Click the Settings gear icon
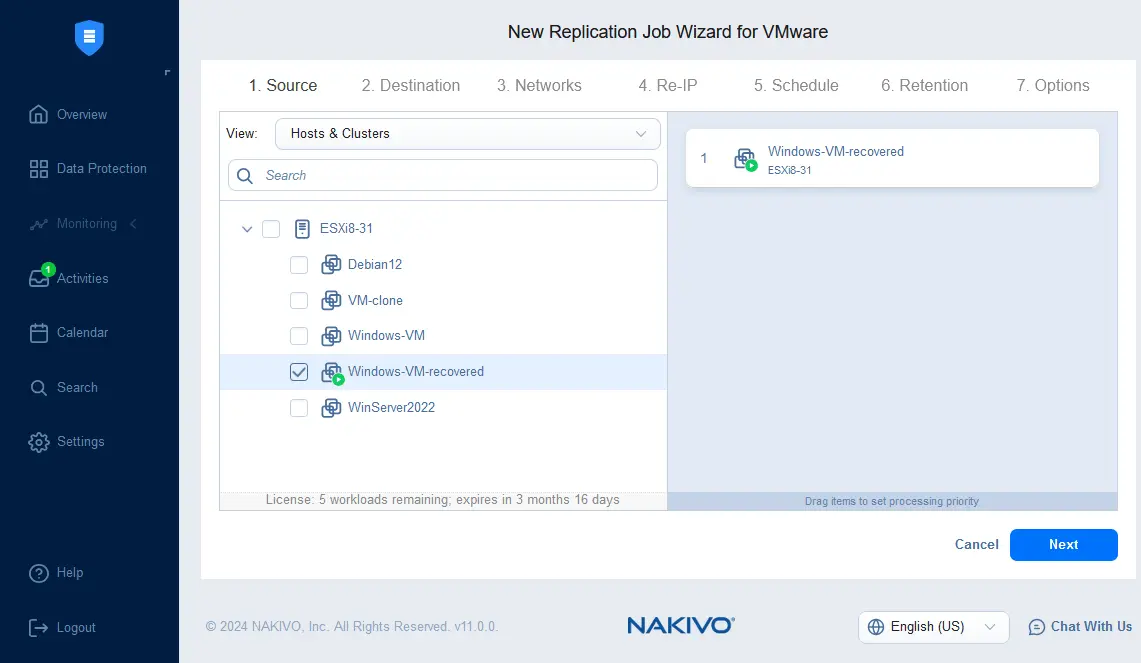Viewport: 1141px width, 663px height. click(39, 442)
